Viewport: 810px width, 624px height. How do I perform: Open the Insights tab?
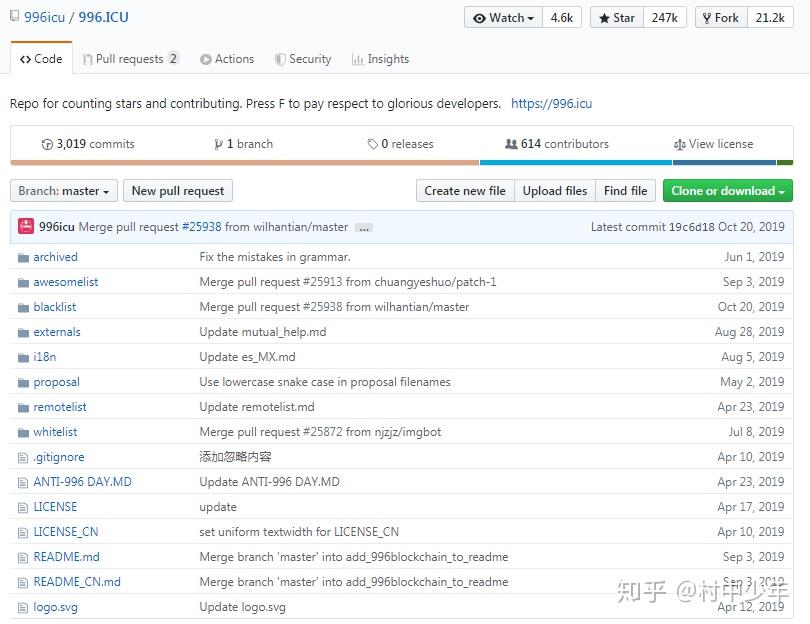coord(380,59)
